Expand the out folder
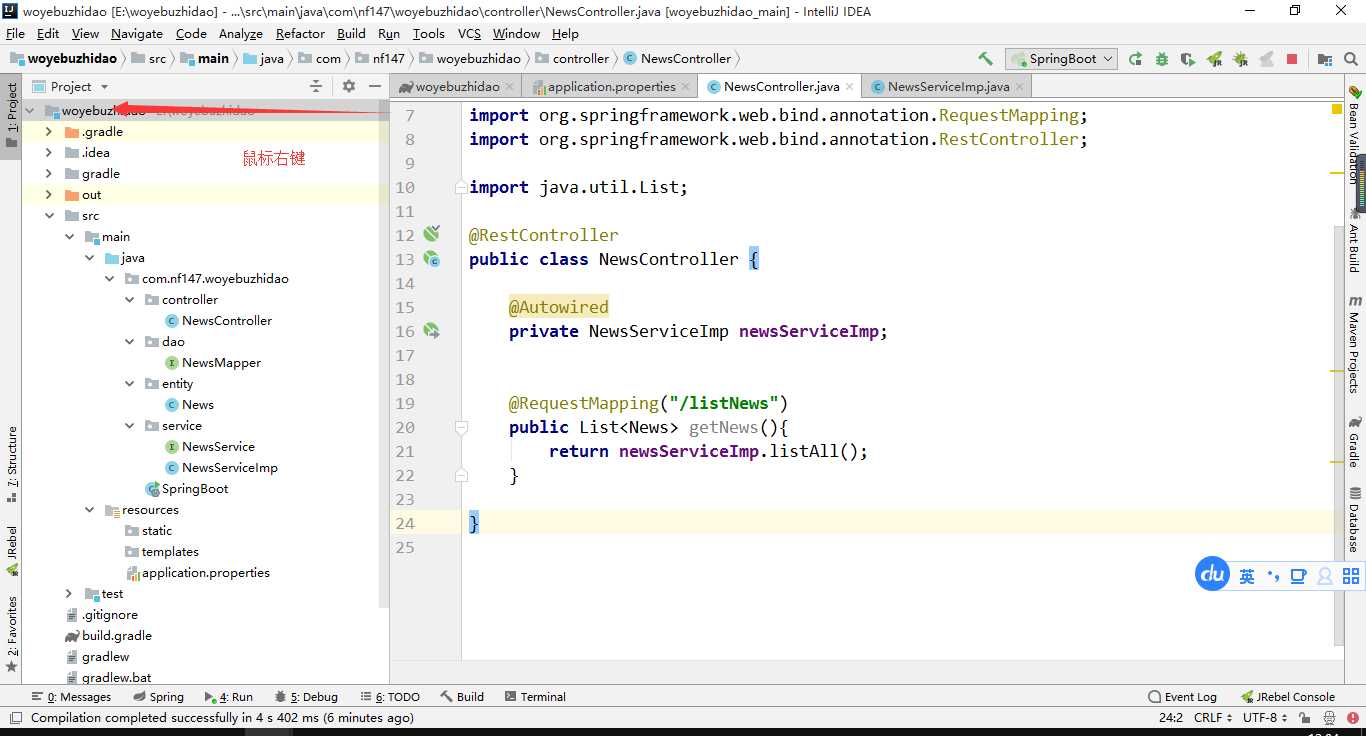1366x736 pixels. (49, 195)
